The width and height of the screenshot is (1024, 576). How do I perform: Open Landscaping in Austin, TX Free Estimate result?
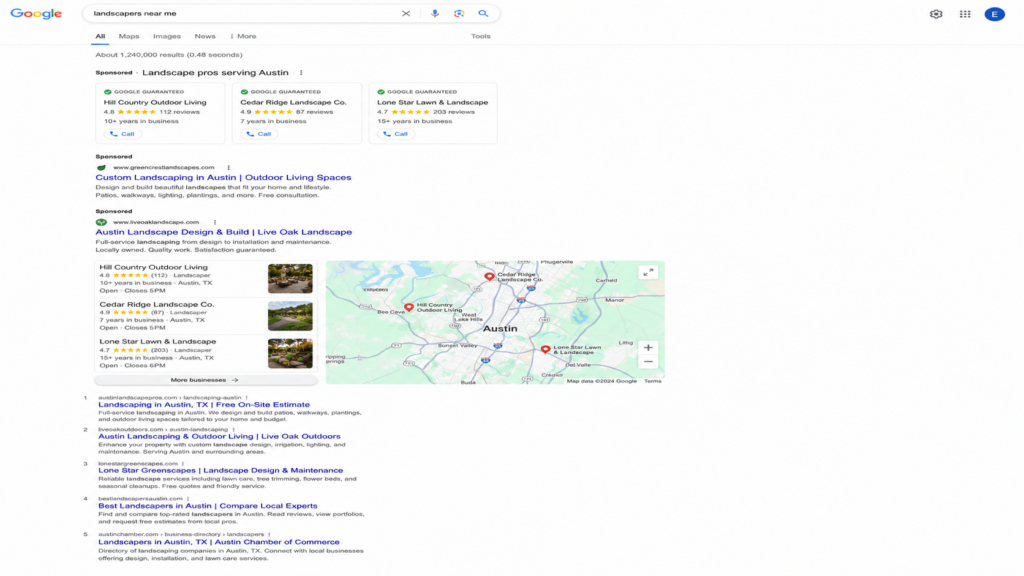[x=204, y=404]
